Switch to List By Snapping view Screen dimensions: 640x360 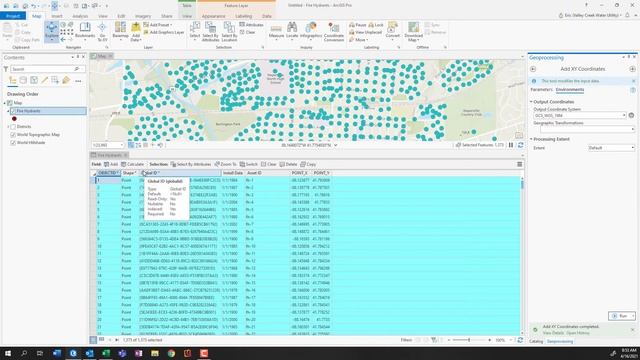point(55,80)
